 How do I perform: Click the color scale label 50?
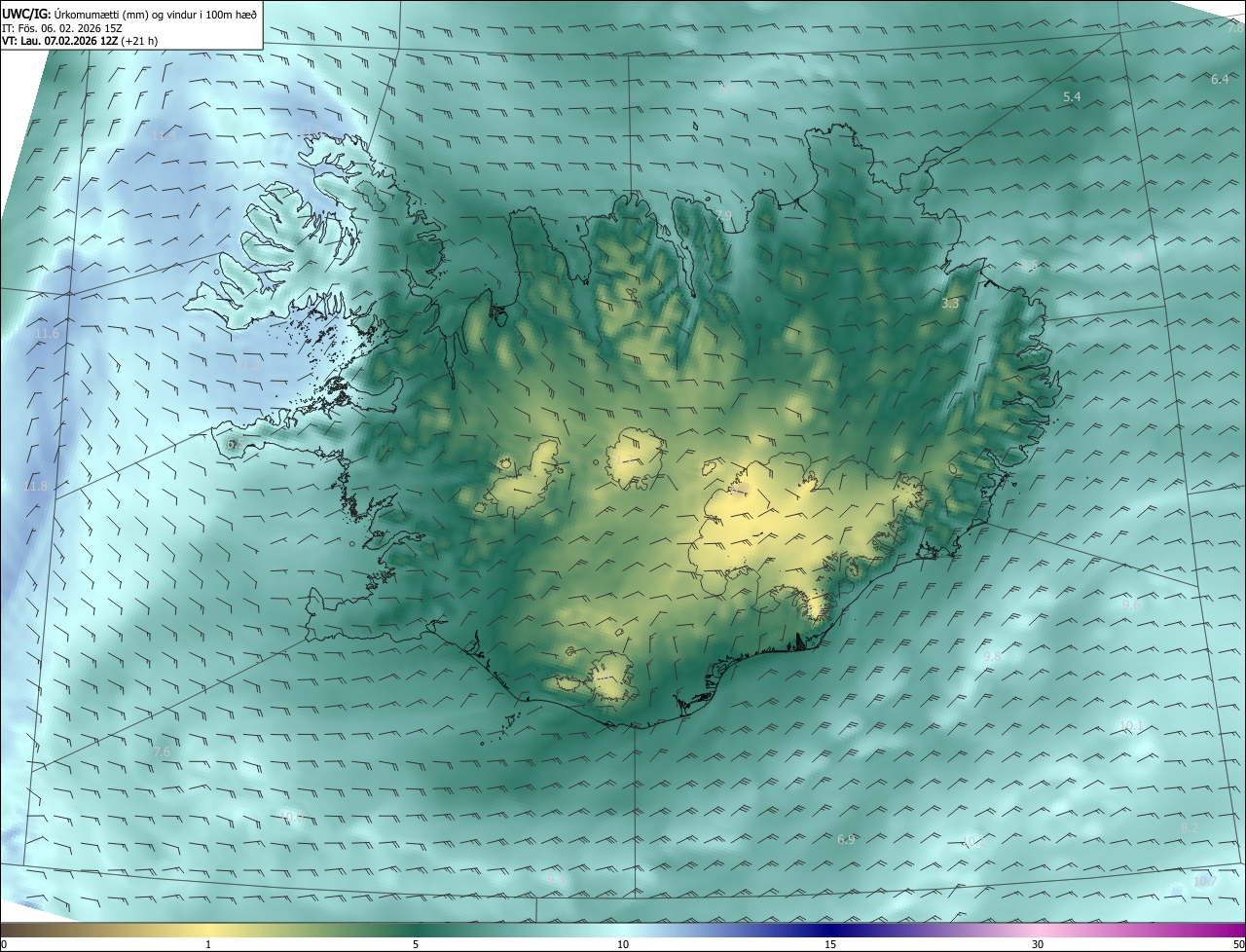pos(1238,945)
